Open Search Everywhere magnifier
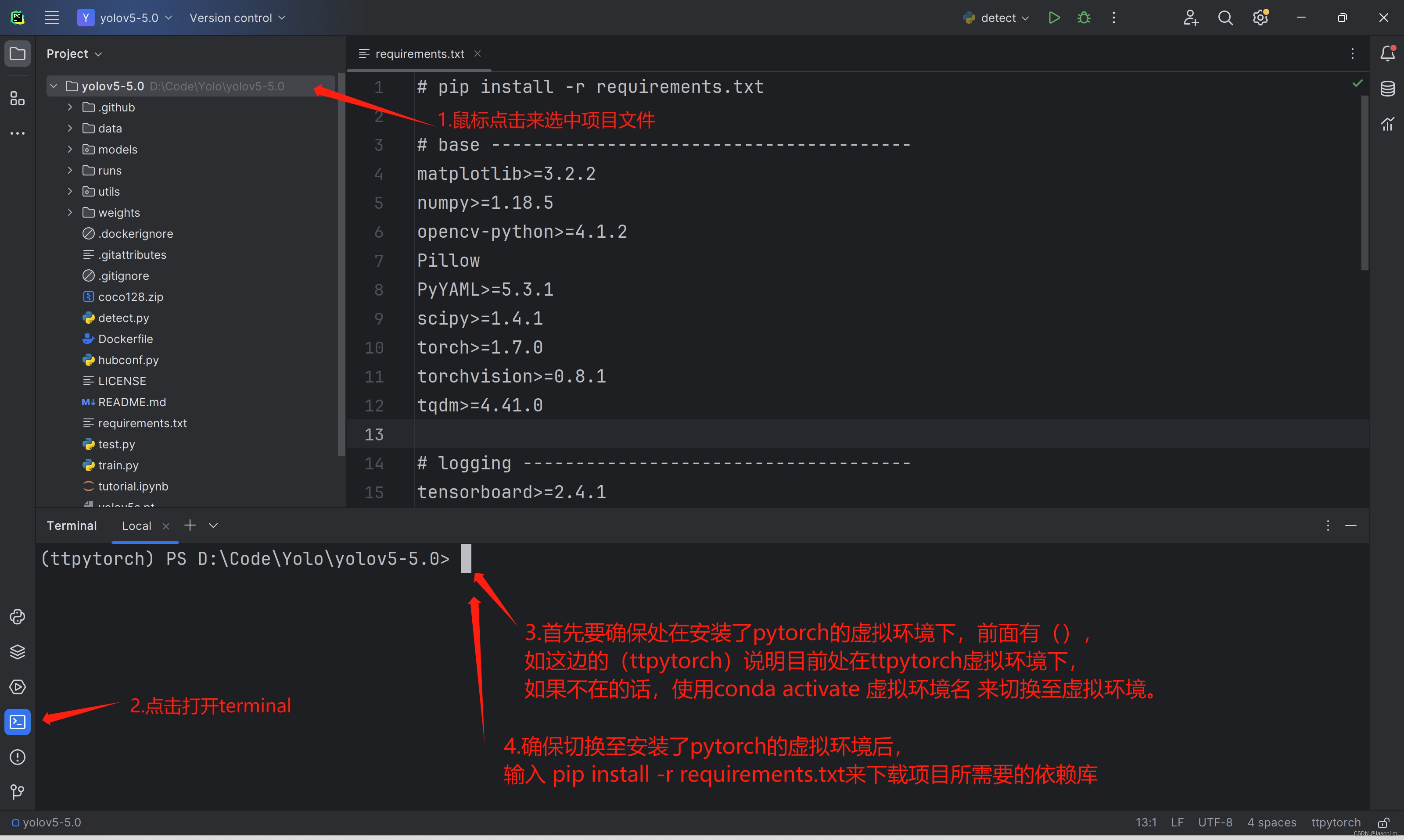This screenshot has width=1404, height=840. pyautogui.click(x=1225, y=18)
